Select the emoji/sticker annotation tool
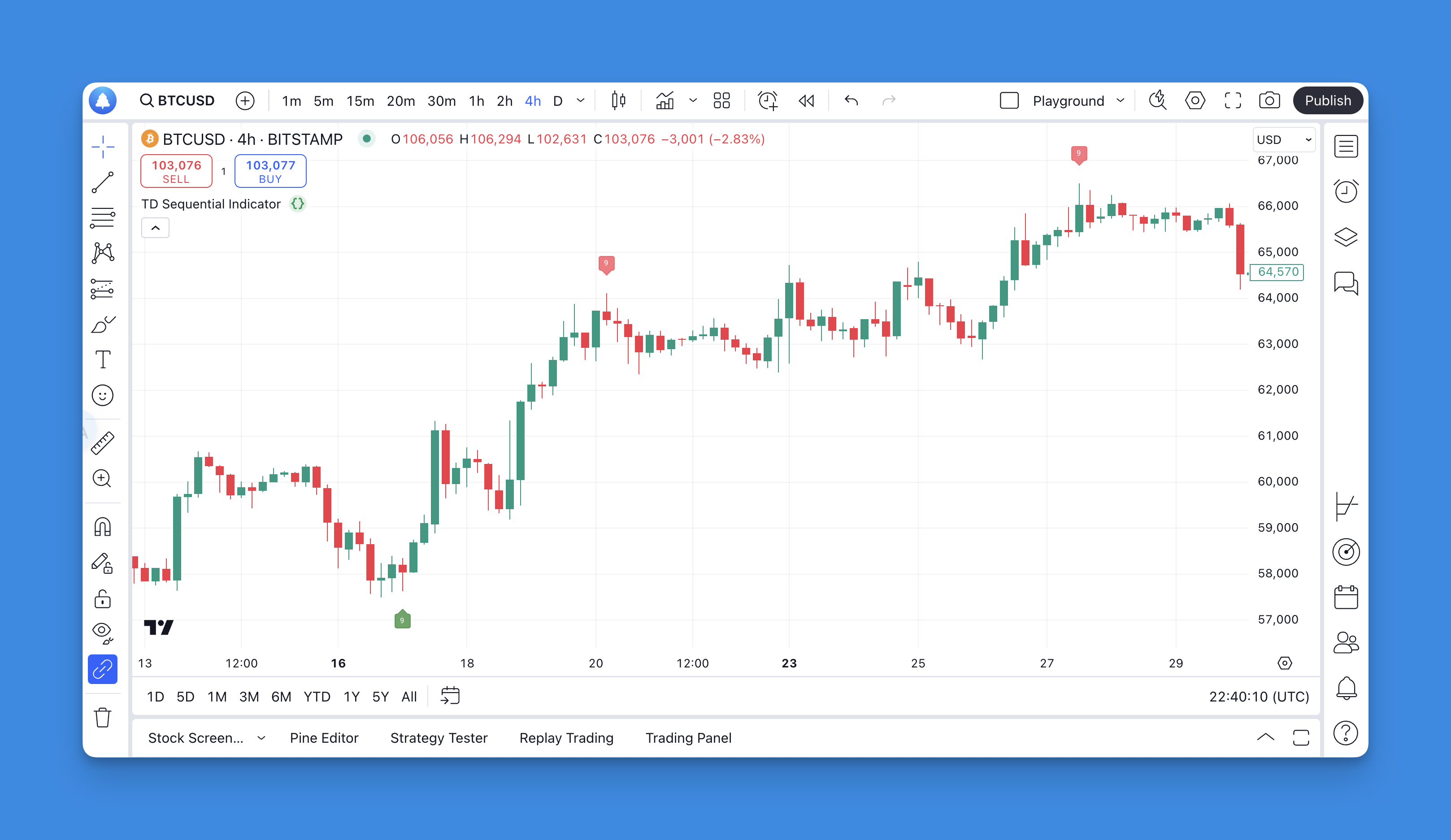 click(103, 395)
